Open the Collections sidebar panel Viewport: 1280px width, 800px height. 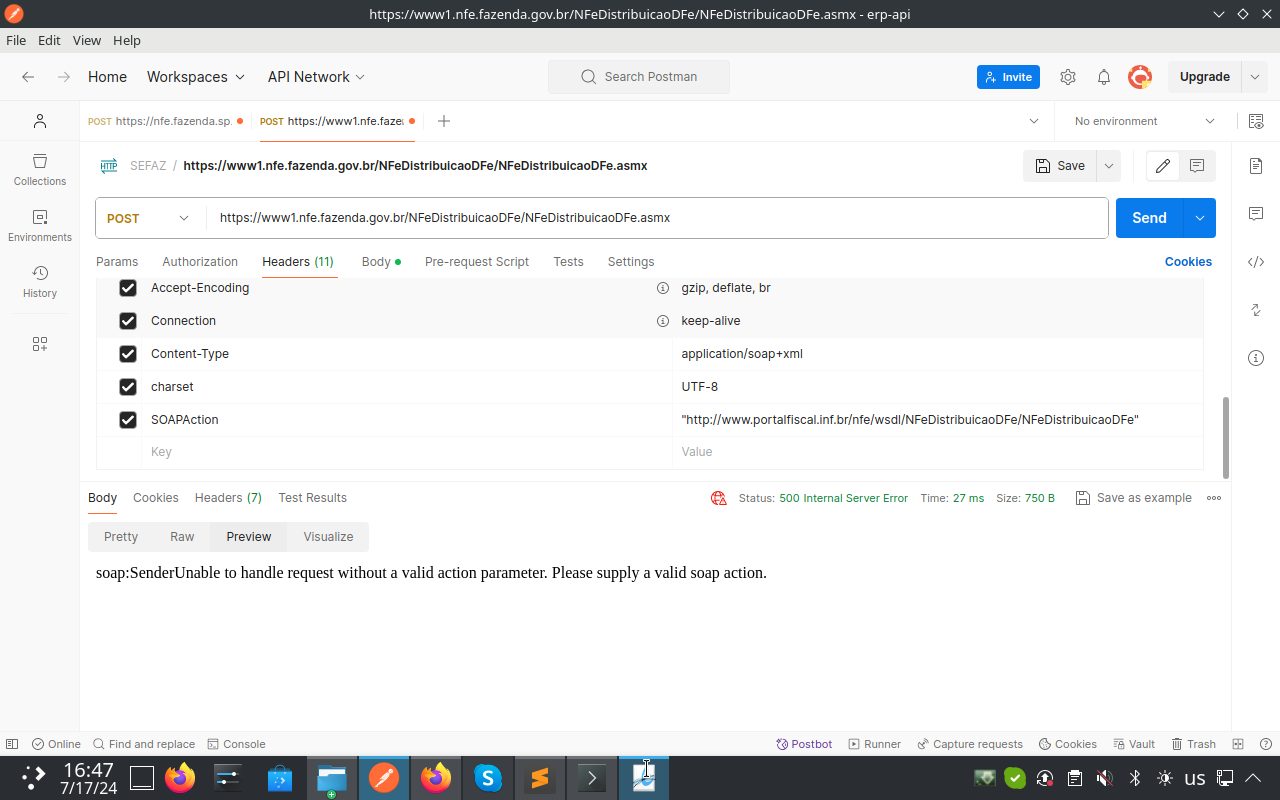(40, 170)
